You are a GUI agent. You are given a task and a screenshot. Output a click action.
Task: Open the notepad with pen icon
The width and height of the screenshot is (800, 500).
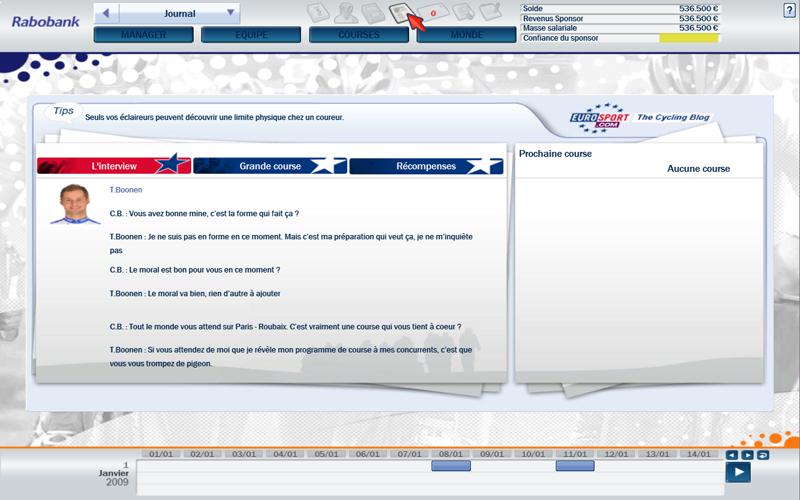489,13
